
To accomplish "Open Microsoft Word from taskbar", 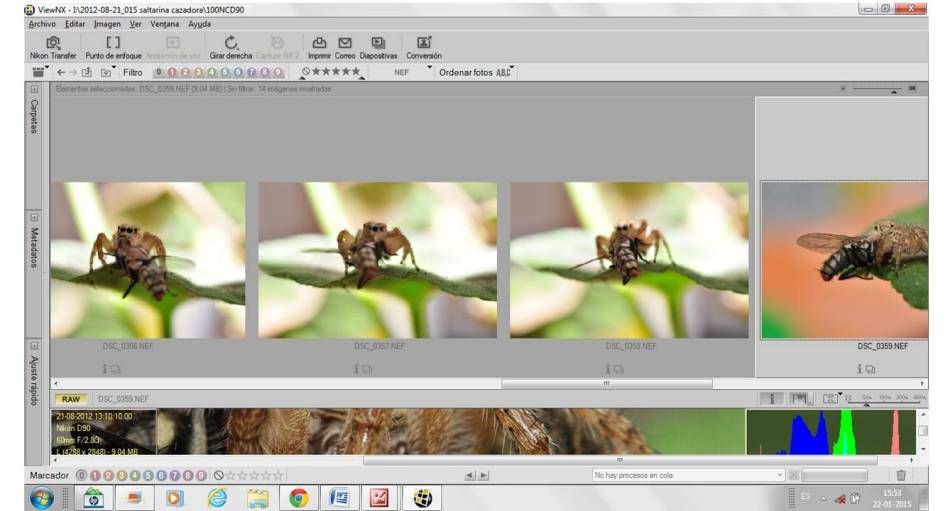I will pyautogui.click(x=339, y=498).
